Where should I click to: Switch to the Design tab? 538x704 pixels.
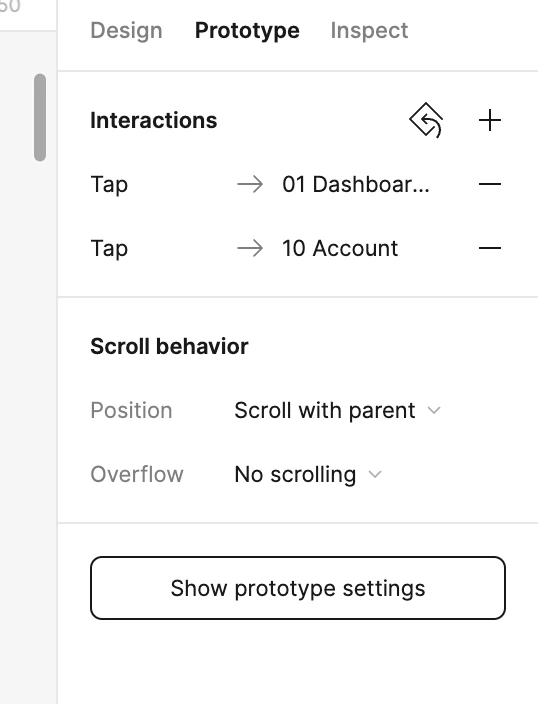tap(126, 31)
